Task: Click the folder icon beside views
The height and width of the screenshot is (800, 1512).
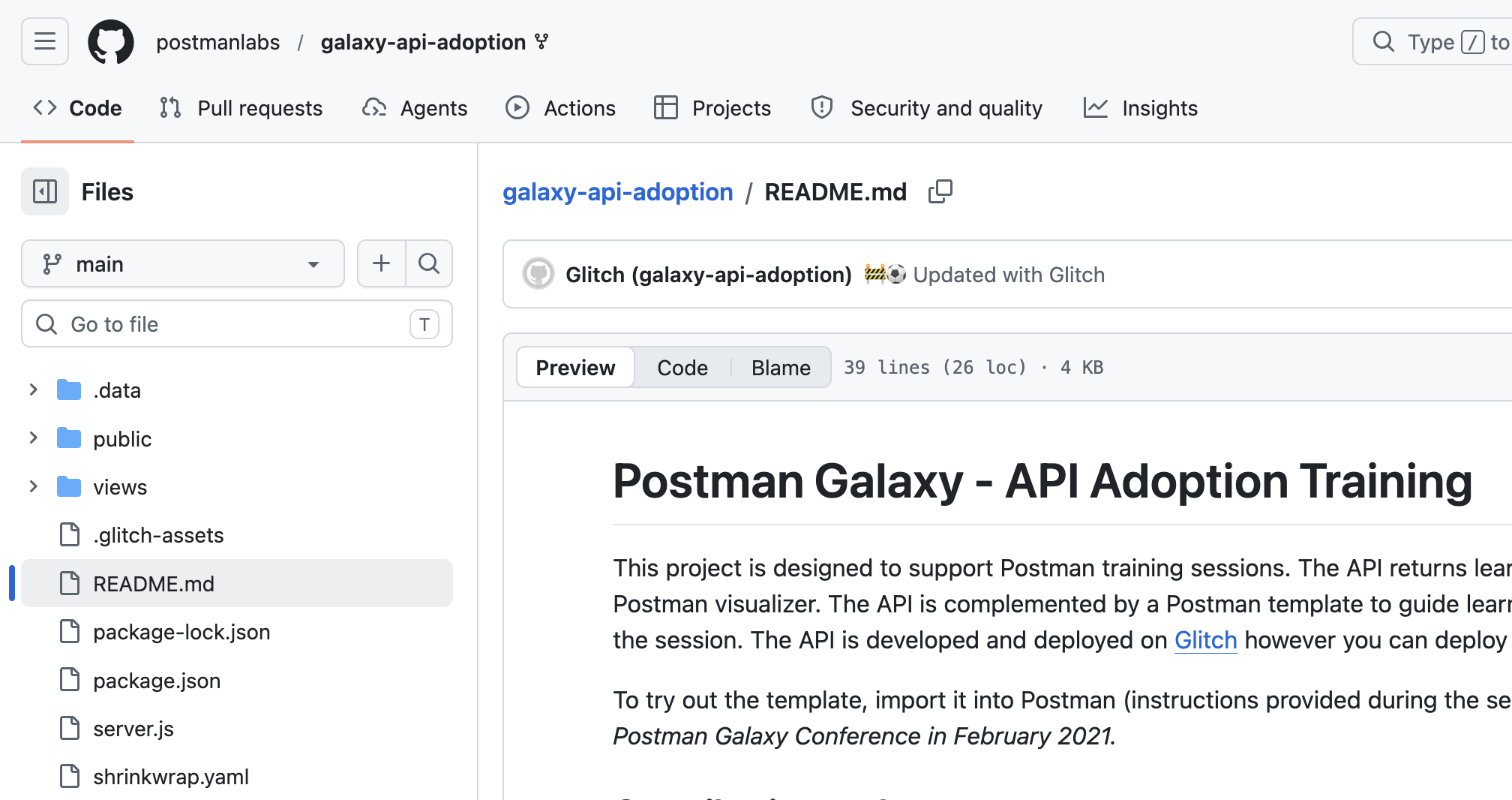Action: tap(69, 486)
